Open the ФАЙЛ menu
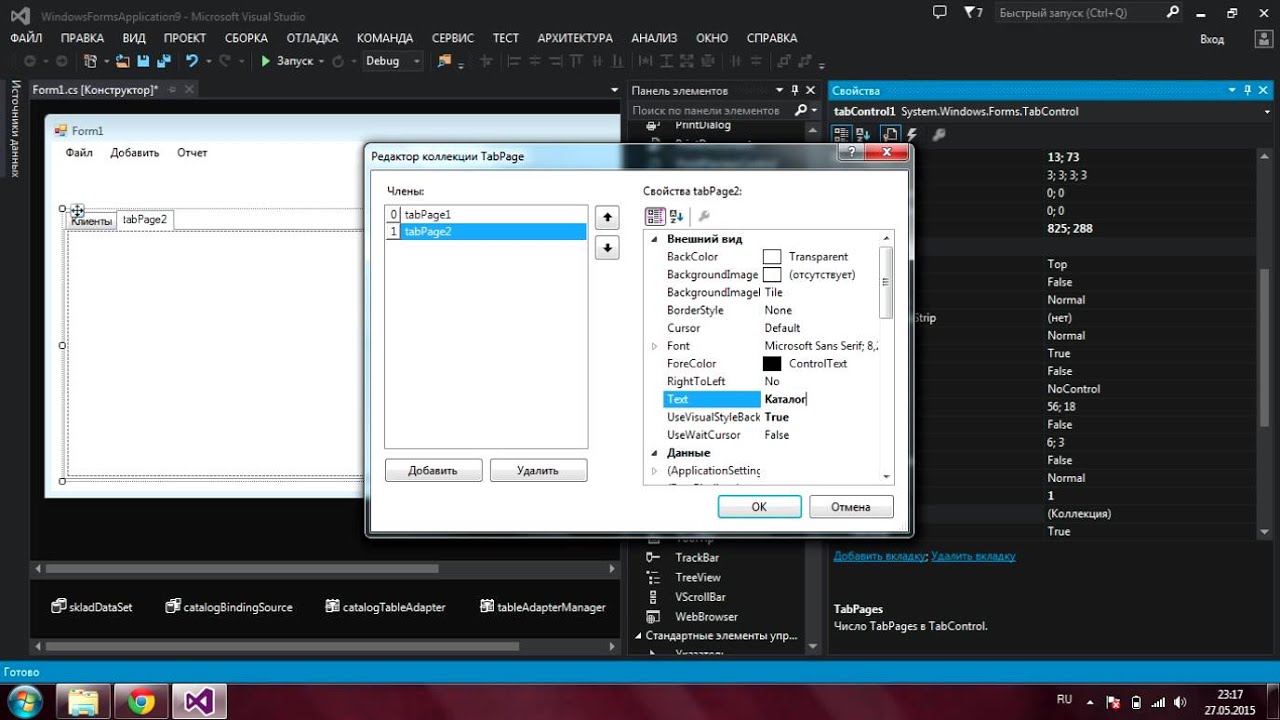The width and height of the screenshot is (1280, 720). coord(26,38)
